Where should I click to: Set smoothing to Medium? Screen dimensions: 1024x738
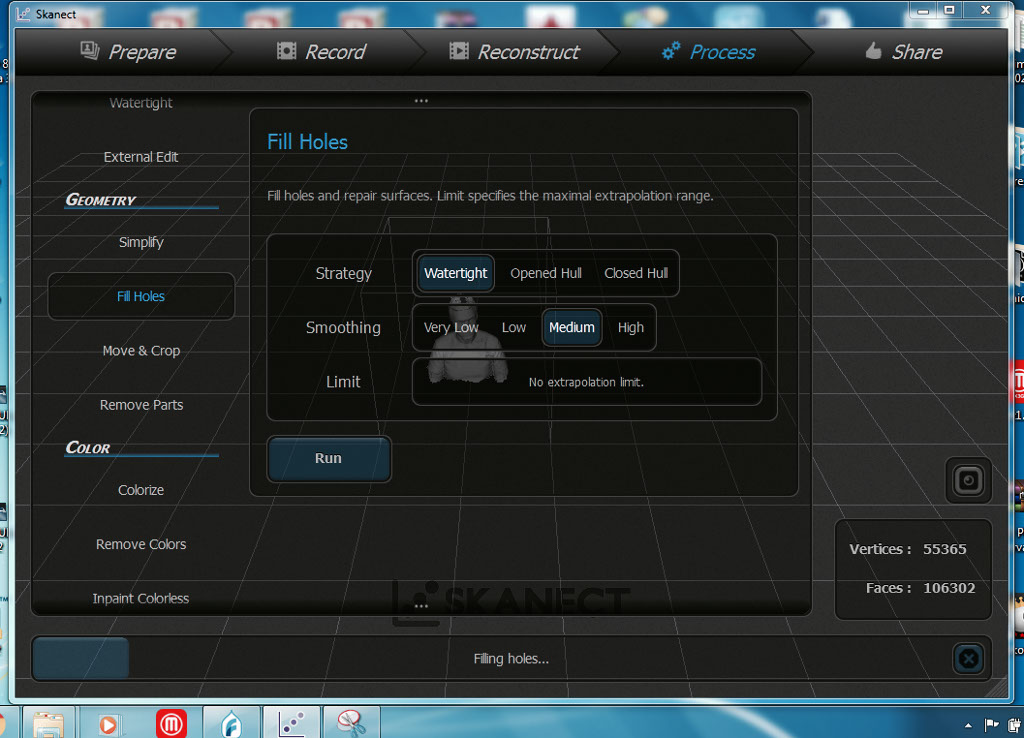(x=571, y=327)
